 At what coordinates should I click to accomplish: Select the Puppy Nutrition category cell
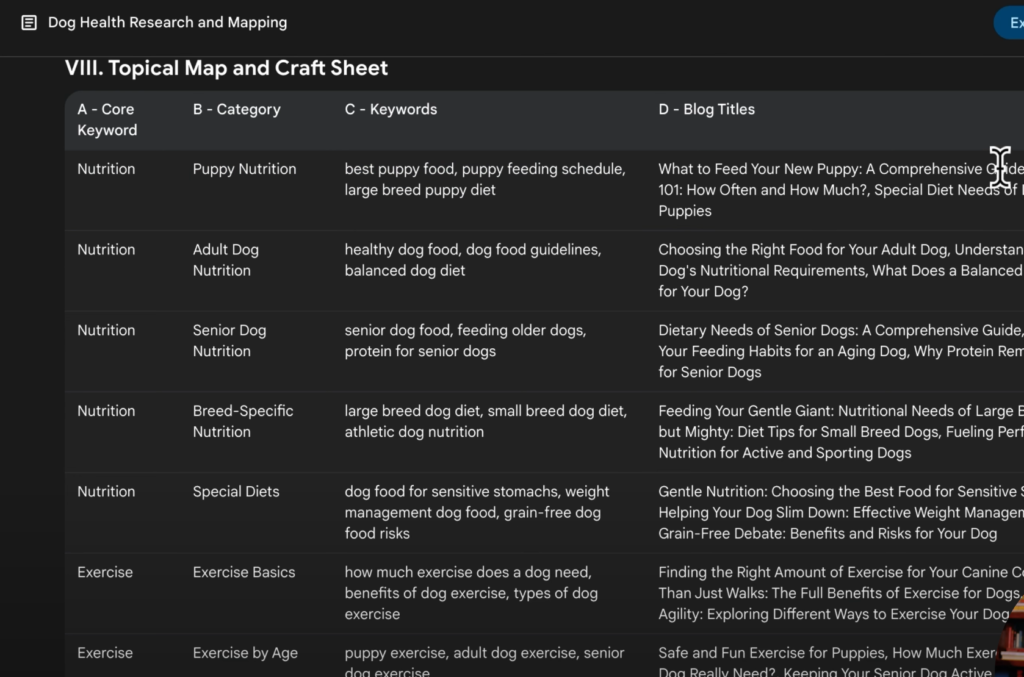click(x=244, y=169)
